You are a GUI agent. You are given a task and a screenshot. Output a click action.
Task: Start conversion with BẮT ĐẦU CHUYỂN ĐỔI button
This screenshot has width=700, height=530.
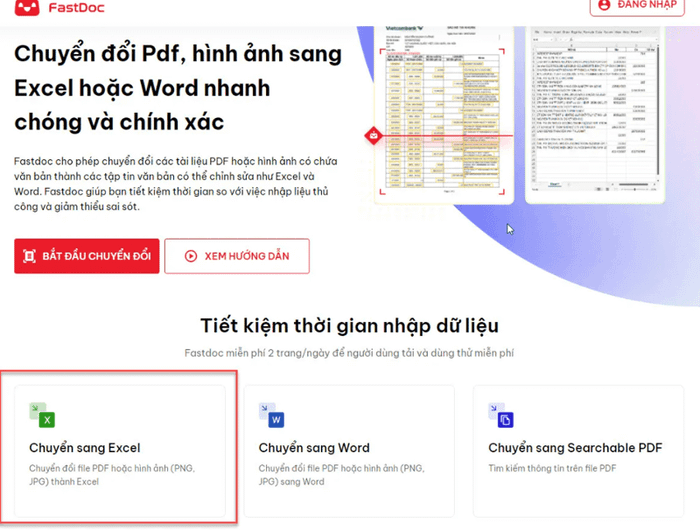[x=87, y=256]
